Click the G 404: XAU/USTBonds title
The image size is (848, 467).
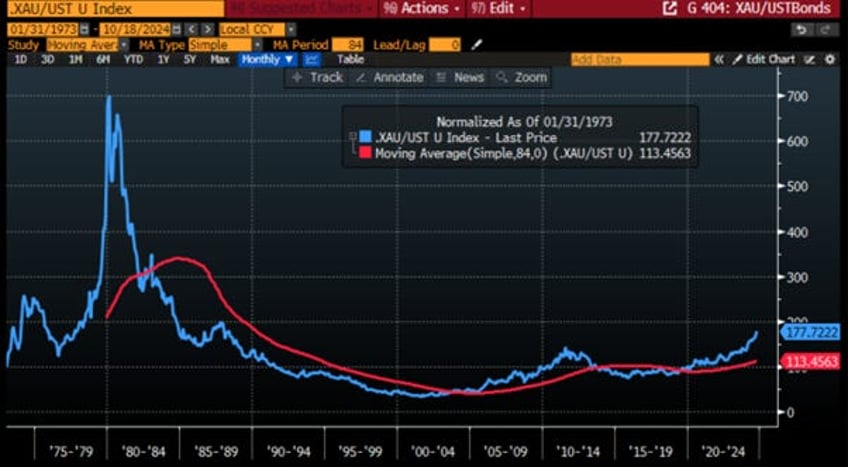(x=759, y=8)
